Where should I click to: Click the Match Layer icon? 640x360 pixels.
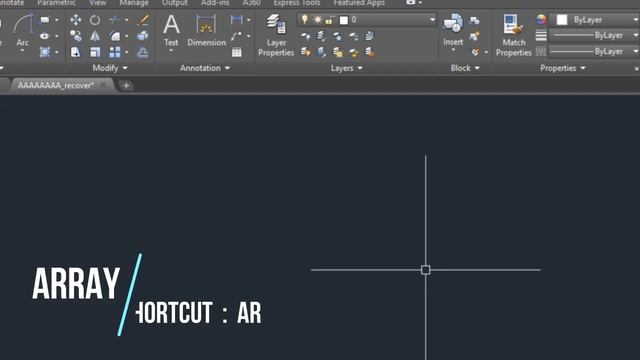pyautogui.click(x=369, y=52)
